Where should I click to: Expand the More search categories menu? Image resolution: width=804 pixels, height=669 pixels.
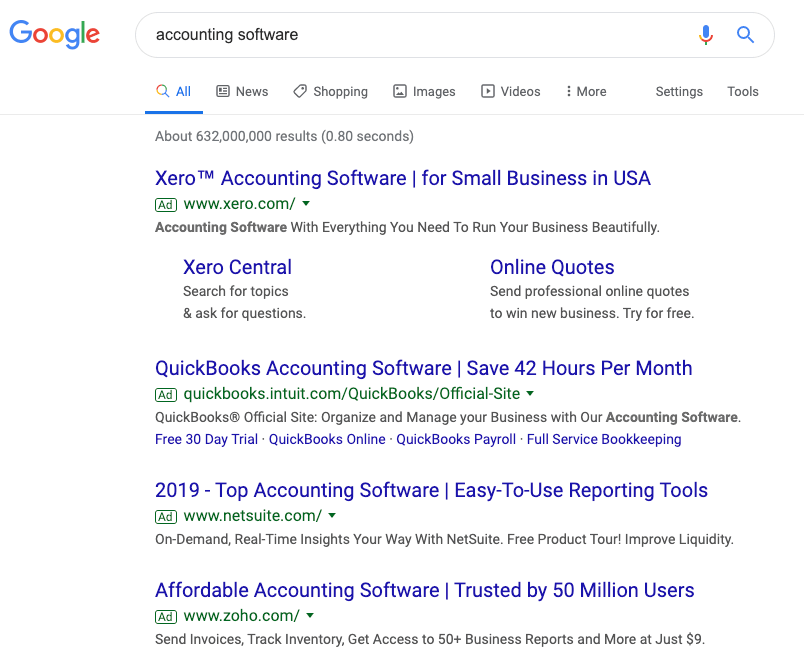pos(586,91)
